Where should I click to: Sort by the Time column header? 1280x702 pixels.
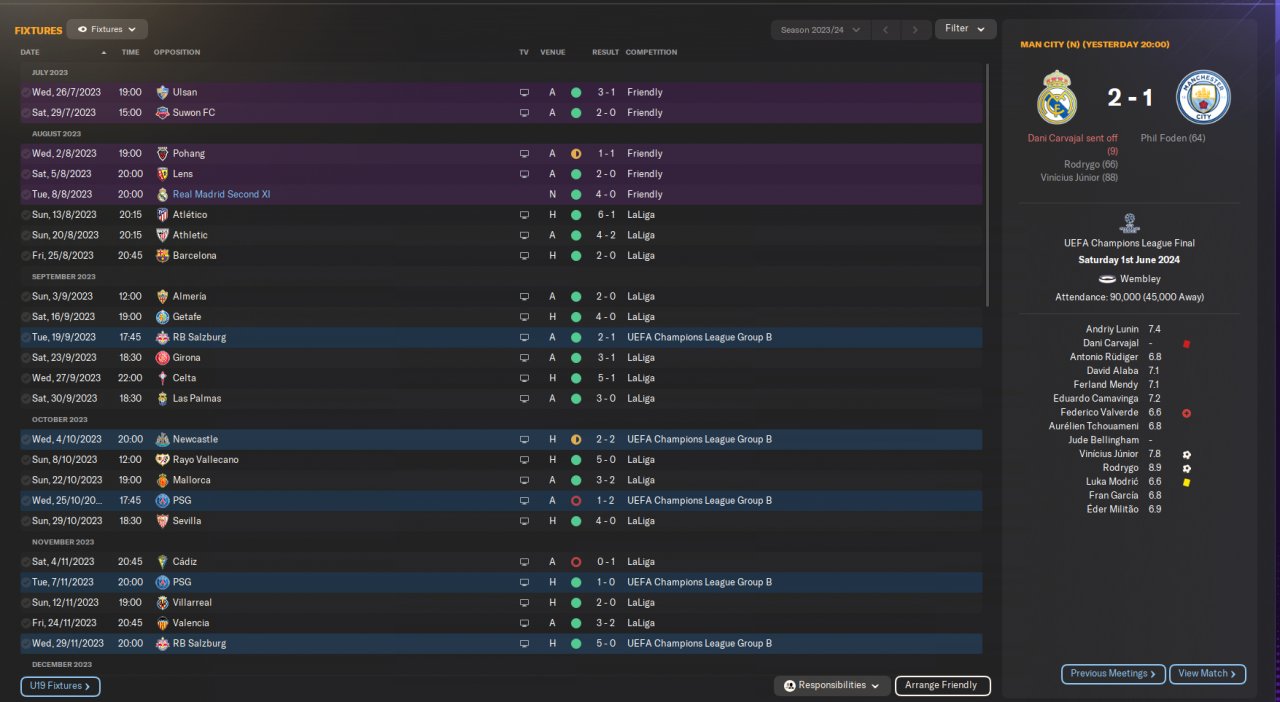[x=131, y=52]
